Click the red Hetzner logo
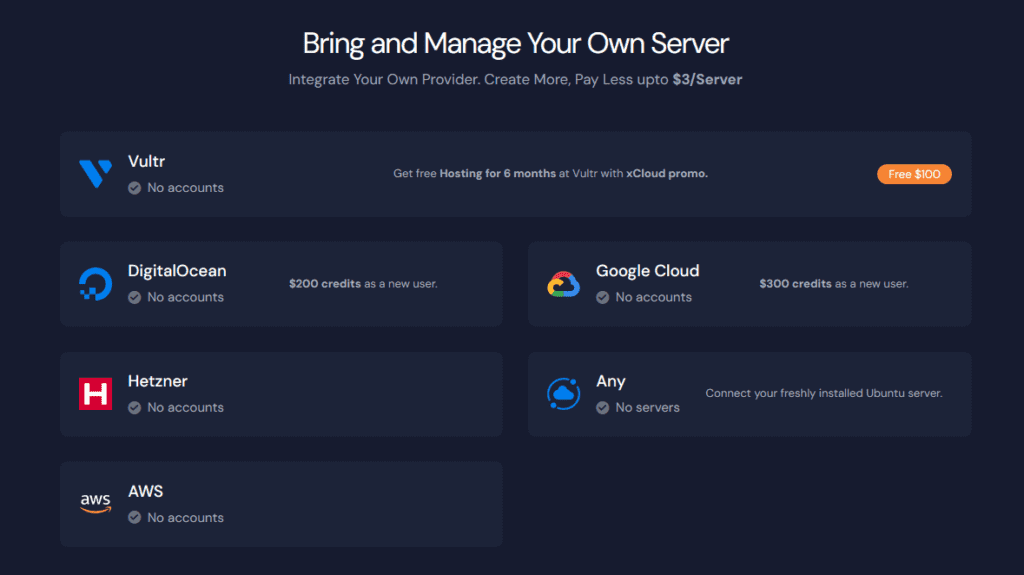Viewport: 1024px width, 575px height. [95, 394]
